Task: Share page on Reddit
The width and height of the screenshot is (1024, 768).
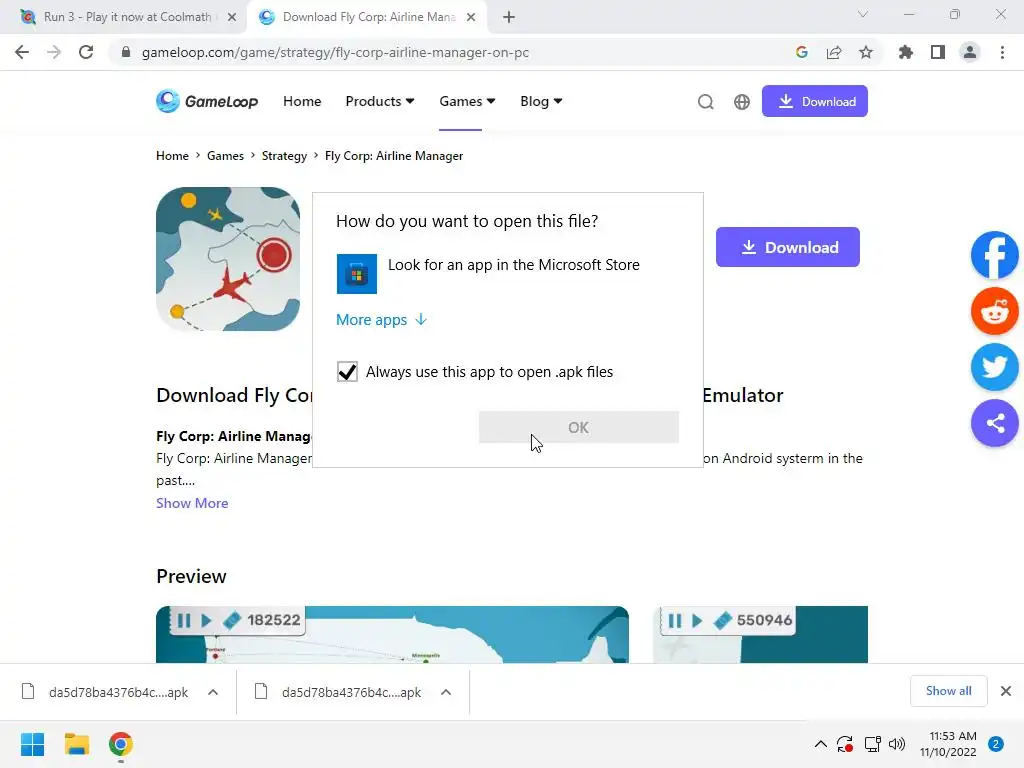Action: pos(994,311)
